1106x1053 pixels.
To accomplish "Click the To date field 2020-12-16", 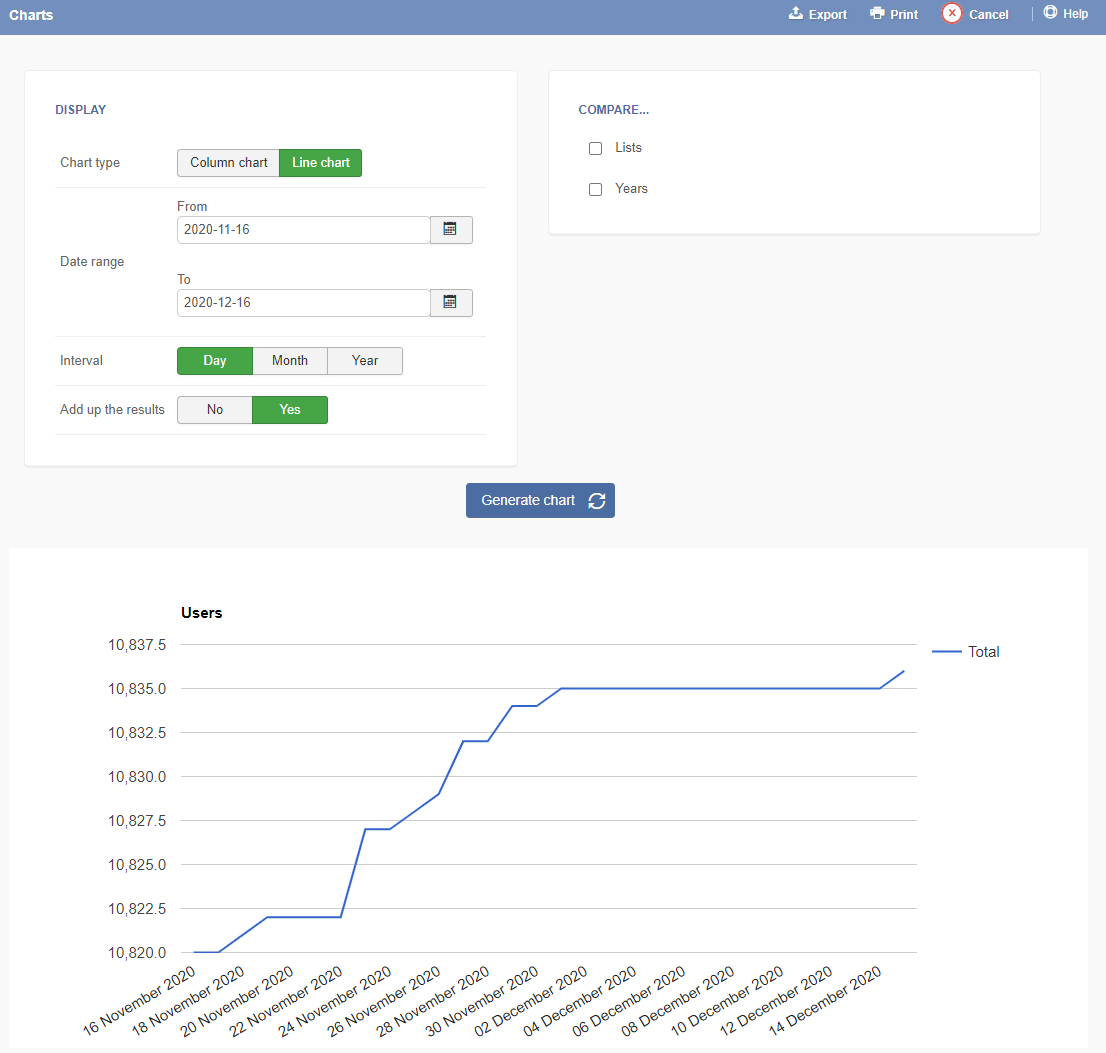I will (x=303, y=303).
